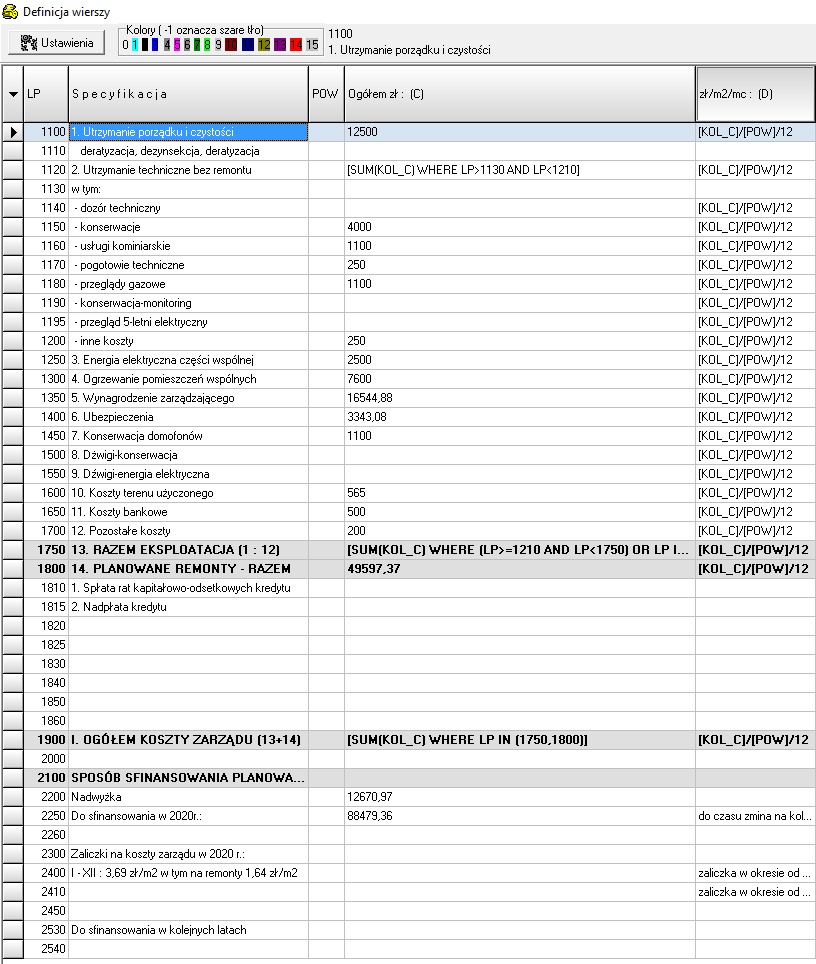Image resolution: width=816 pixels, height=964 pixels.
Task: Open the dropdown arrow in the grid corner
Action: click(13, 94)
